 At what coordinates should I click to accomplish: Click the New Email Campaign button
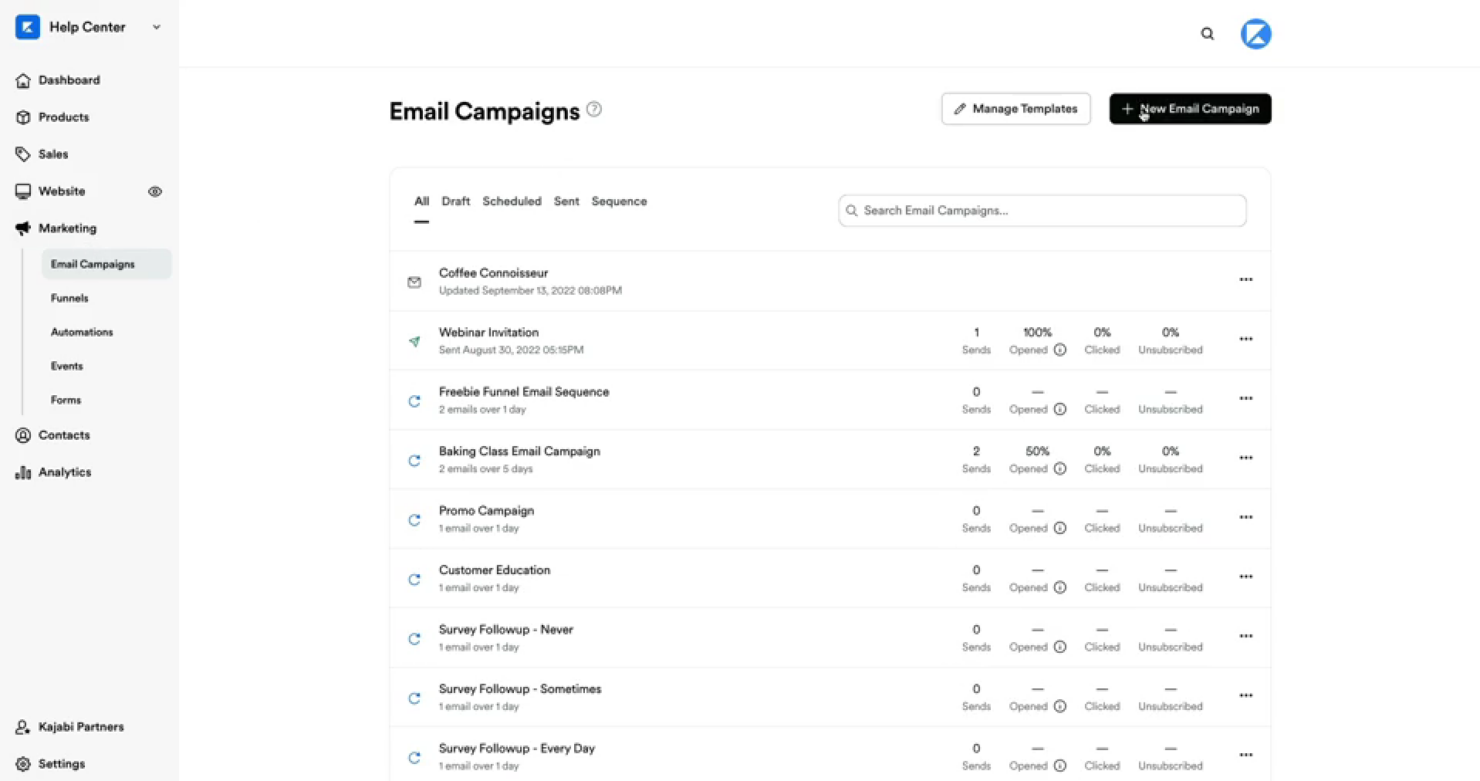point(1189,108)
